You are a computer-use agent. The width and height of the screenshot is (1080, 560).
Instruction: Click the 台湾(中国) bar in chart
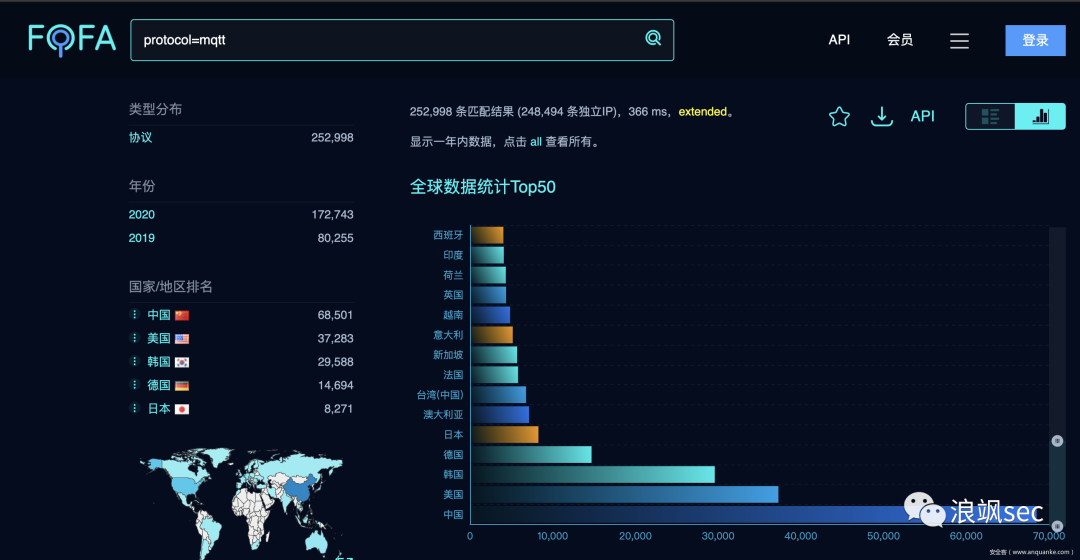tap(499, 395)
